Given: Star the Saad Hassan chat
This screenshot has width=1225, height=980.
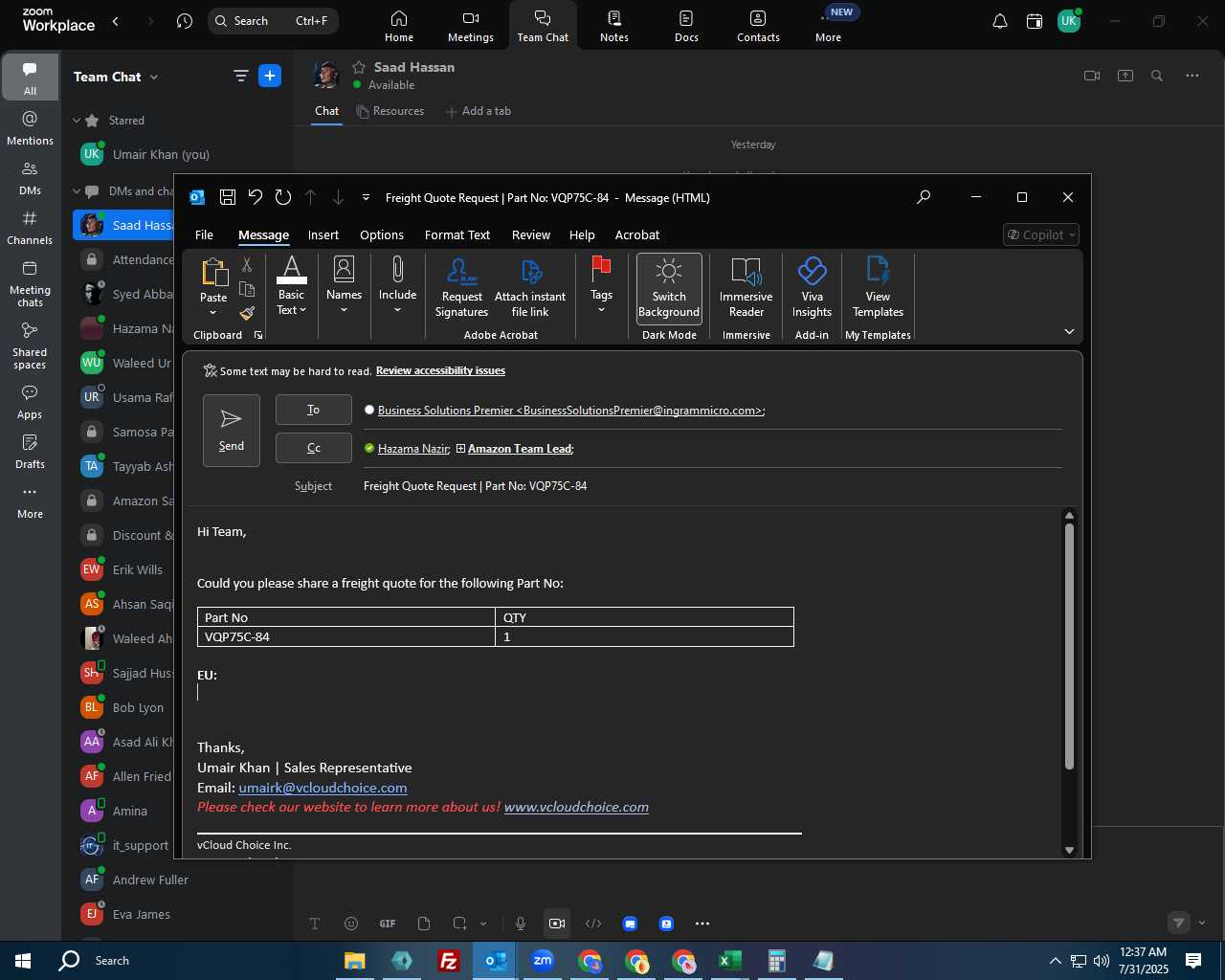Looking at the screenshot, I should [359, 67].
